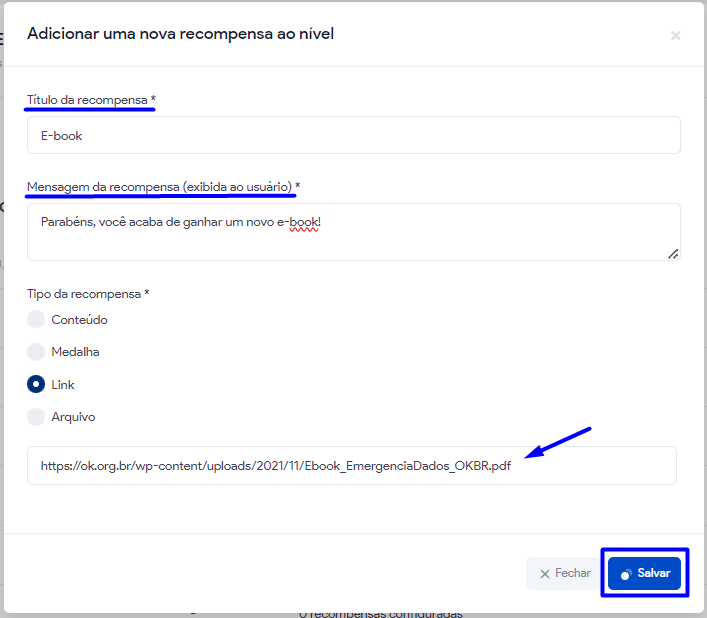Close the modal with the top-right X icon

[675, 36]
